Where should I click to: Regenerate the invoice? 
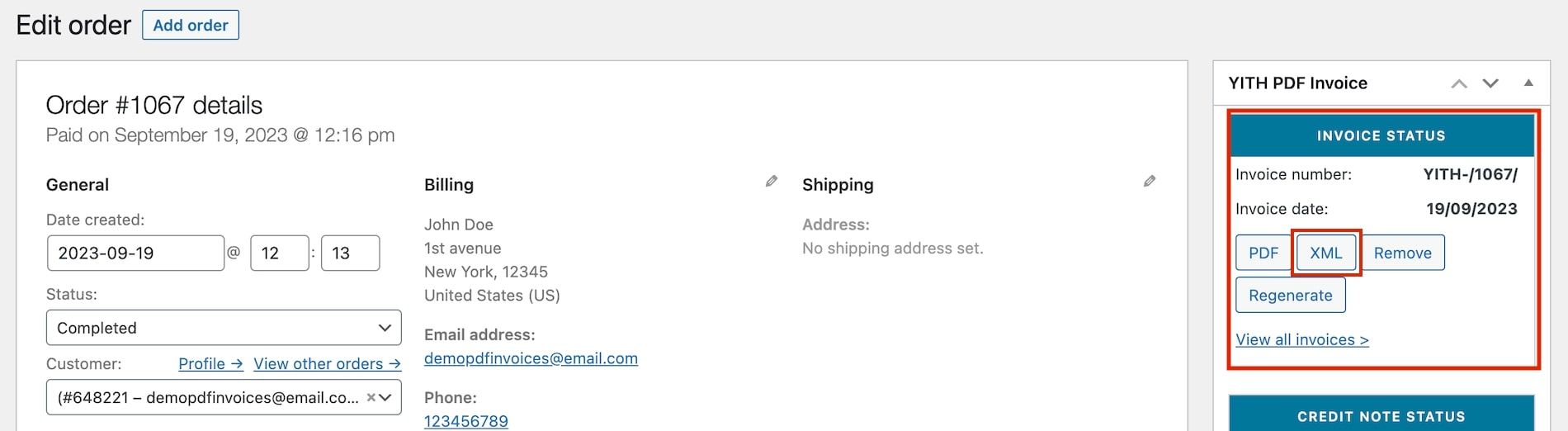pyautogui.click(x=1291, y=295)
